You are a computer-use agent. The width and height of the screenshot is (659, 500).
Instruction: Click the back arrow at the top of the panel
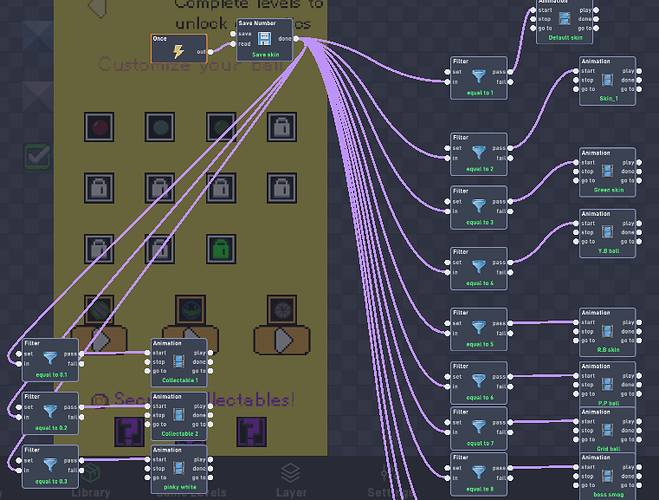[x=98, y=8]
